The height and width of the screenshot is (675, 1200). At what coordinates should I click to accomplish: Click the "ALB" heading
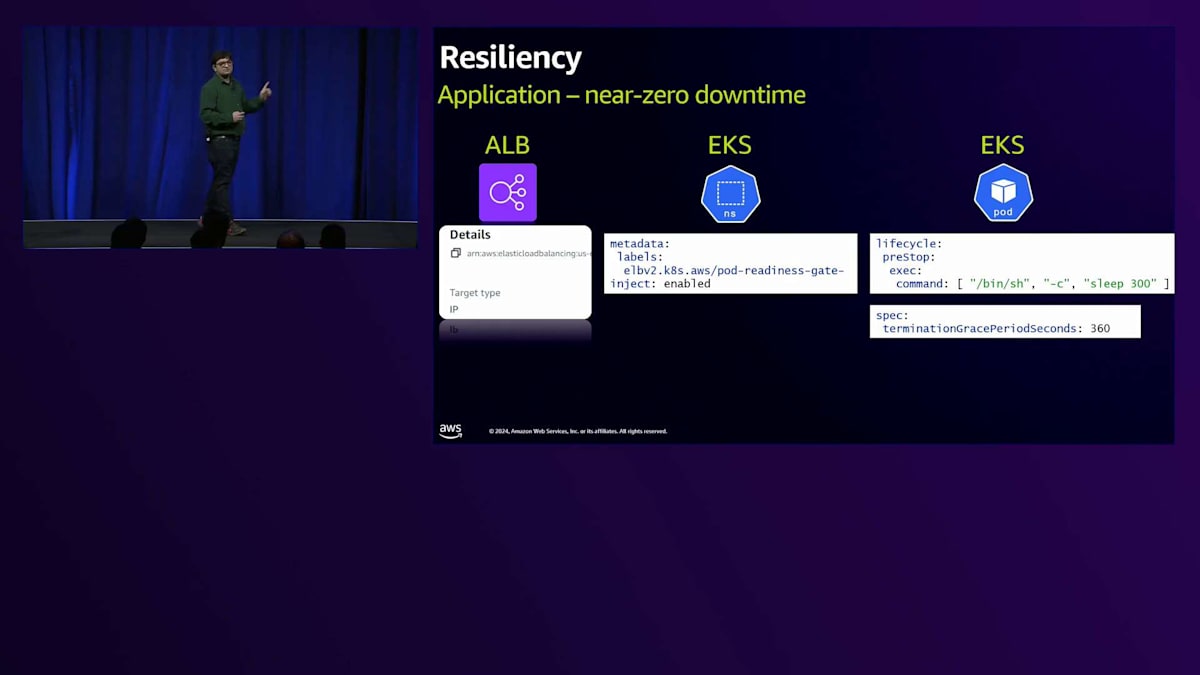coord(507,145)
